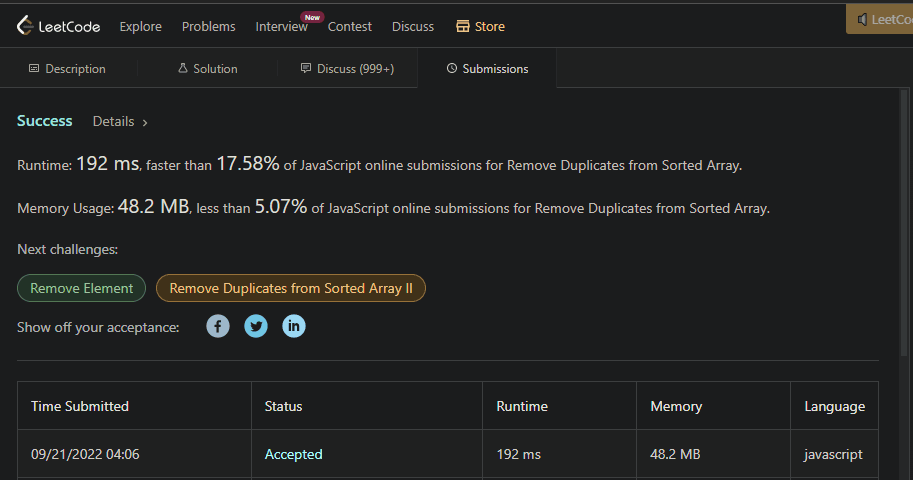Switch to the Solution tab
The image size is (913, 480).
click(x=208, y=69)
